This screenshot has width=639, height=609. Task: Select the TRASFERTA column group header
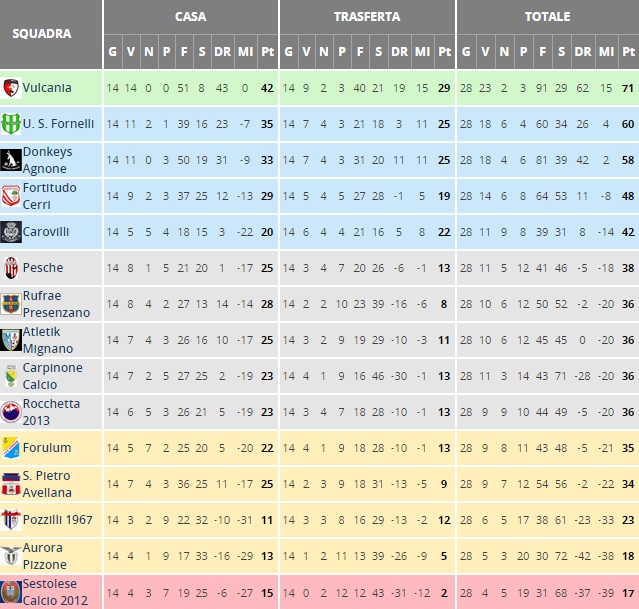tap(367, 17)
